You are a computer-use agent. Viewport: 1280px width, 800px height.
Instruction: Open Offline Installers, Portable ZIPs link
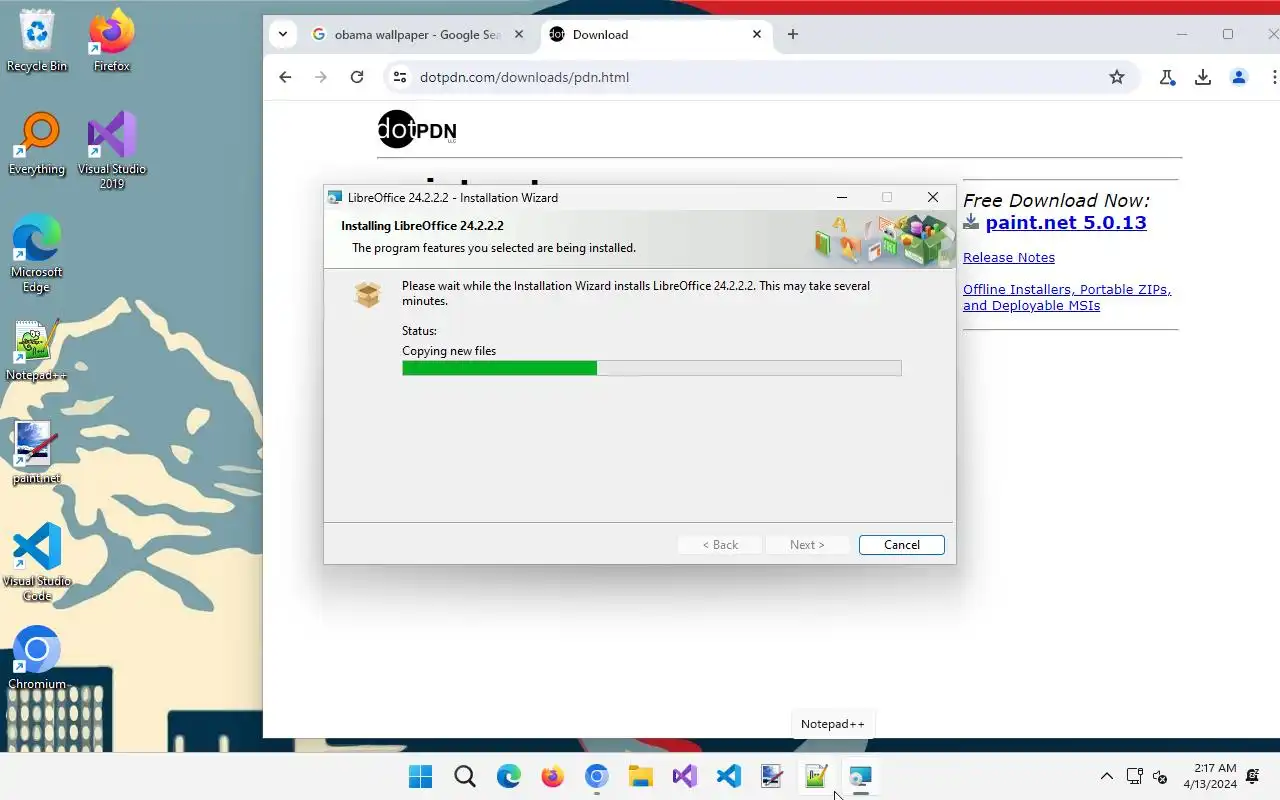click(x=1067, y=297)
